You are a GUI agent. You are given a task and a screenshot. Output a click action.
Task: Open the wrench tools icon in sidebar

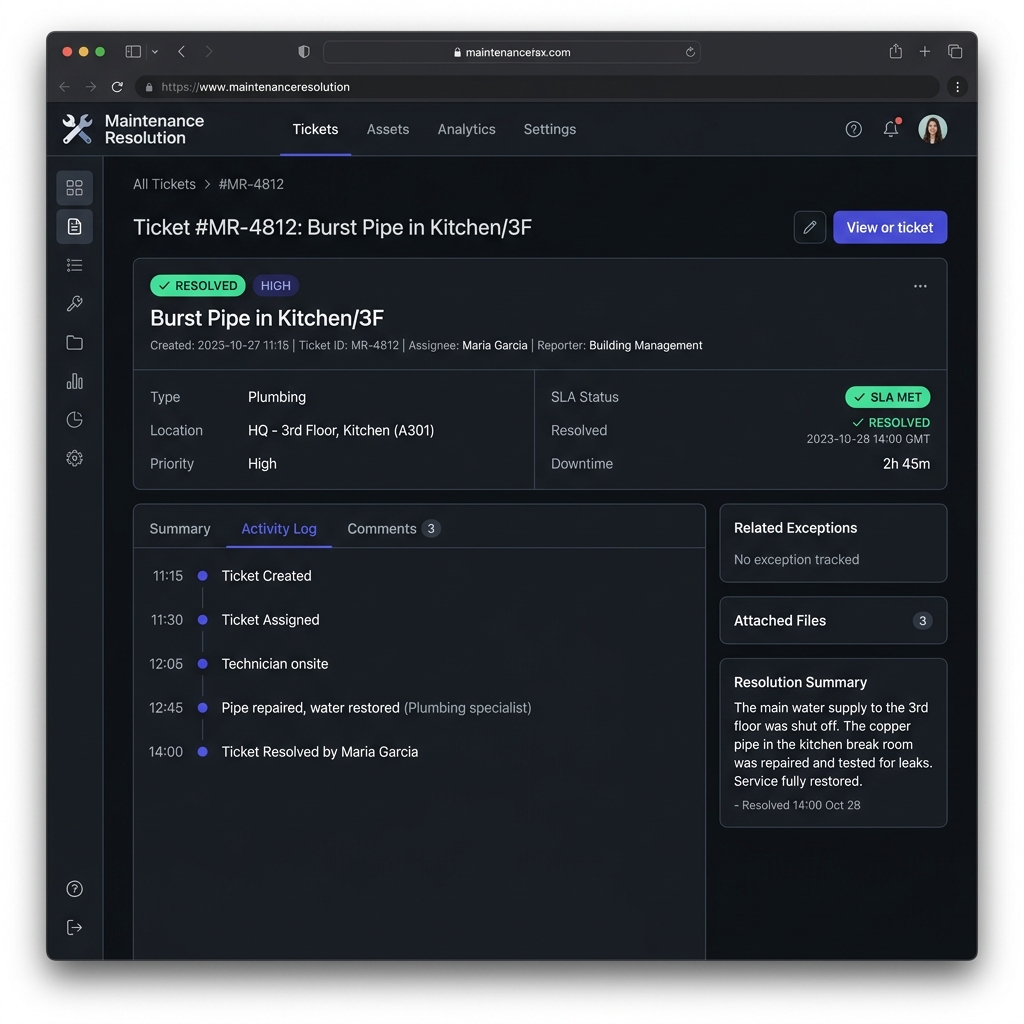pos(74,304)
